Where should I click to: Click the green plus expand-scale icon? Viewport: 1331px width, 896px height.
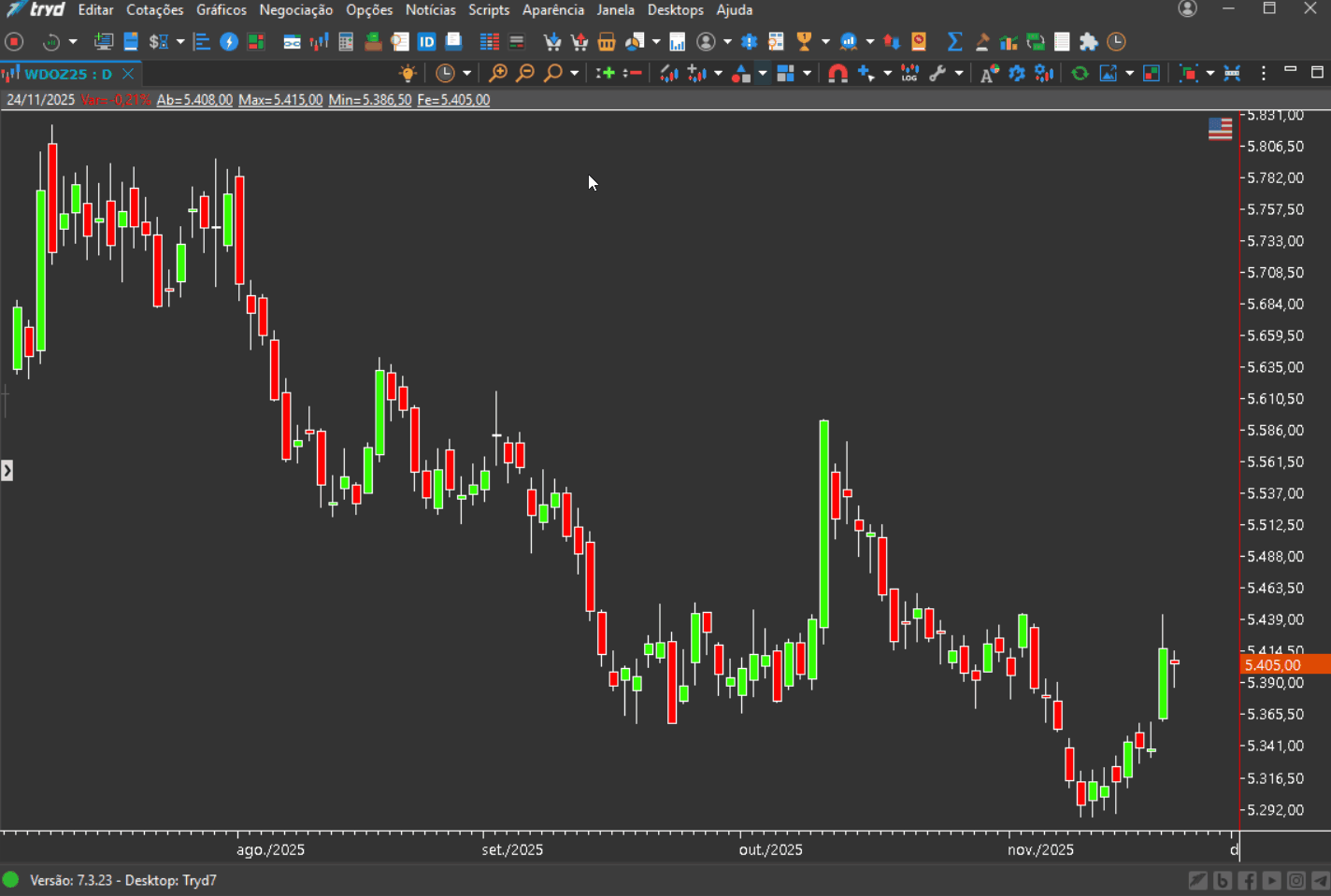pyautogui.click(x=606, y=73)
